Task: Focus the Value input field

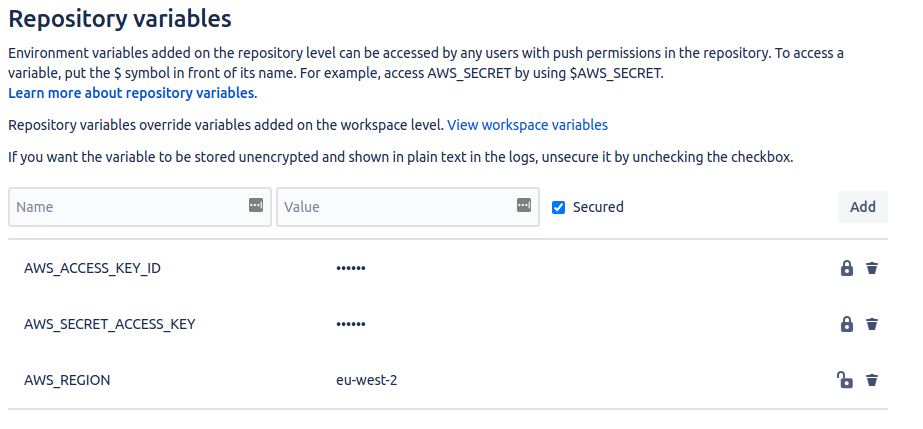Action: pos(408,207)
